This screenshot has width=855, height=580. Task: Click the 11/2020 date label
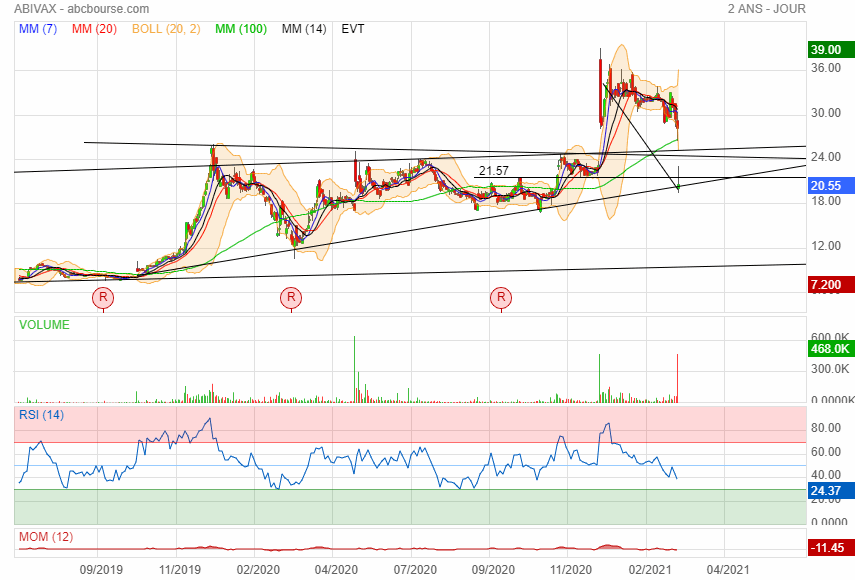571,570
